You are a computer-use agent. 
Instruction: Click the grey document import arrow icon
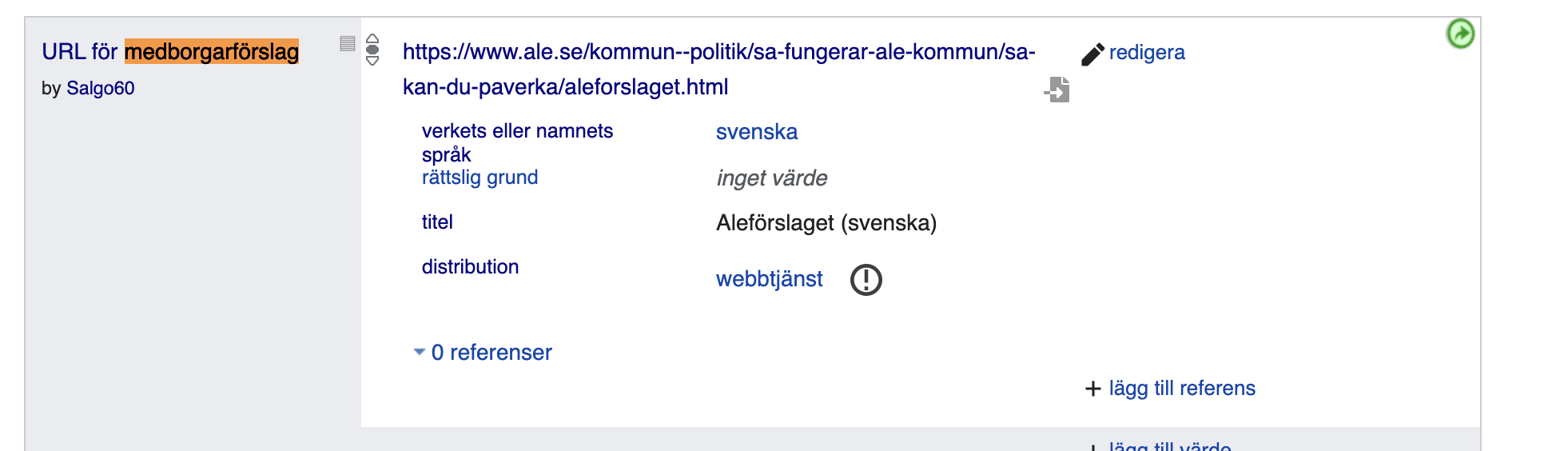[x=1057, y=90]
